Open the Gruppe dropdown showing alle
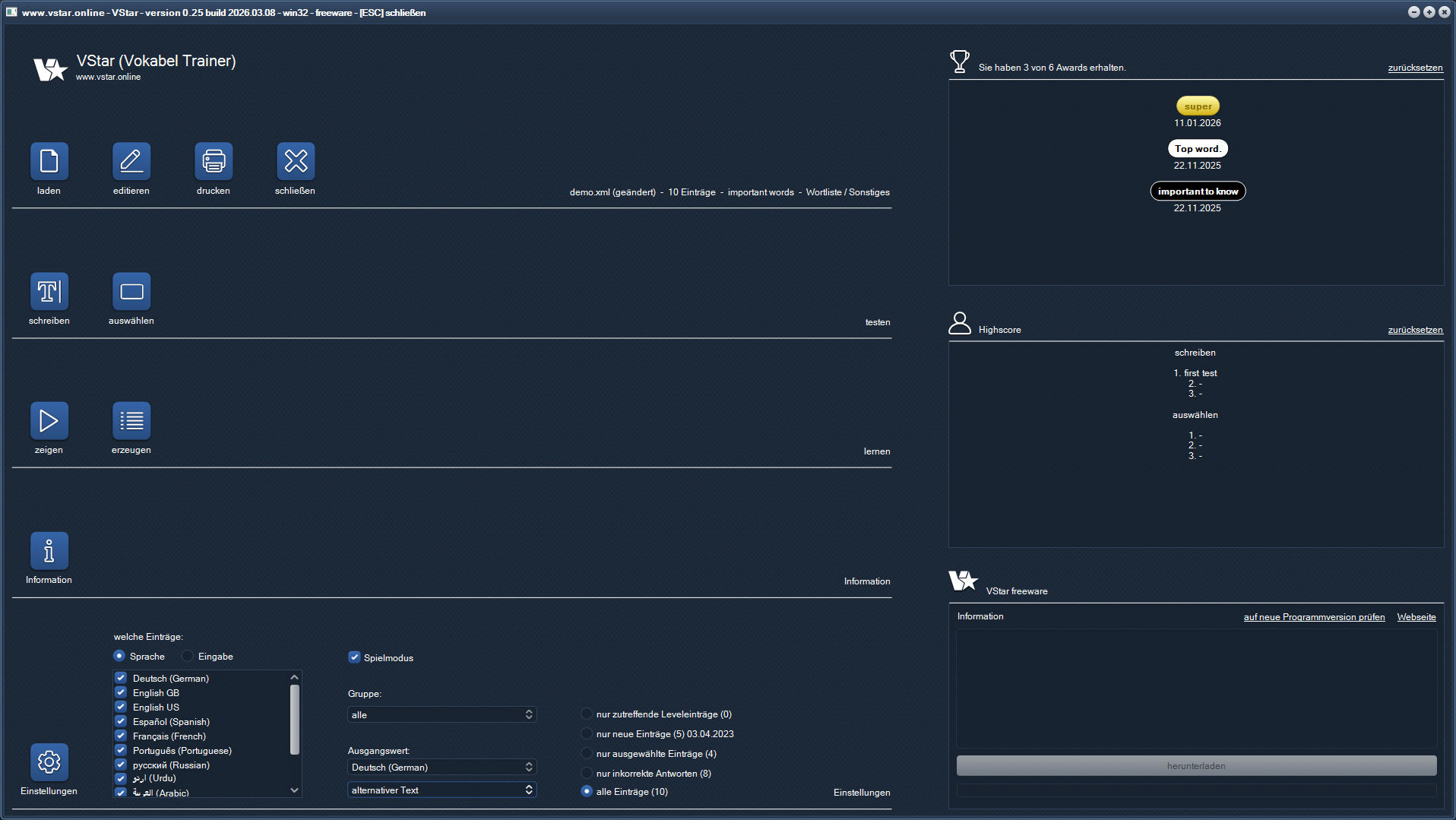The height and width of the screenshot is (820, 1456). point(442,714)
